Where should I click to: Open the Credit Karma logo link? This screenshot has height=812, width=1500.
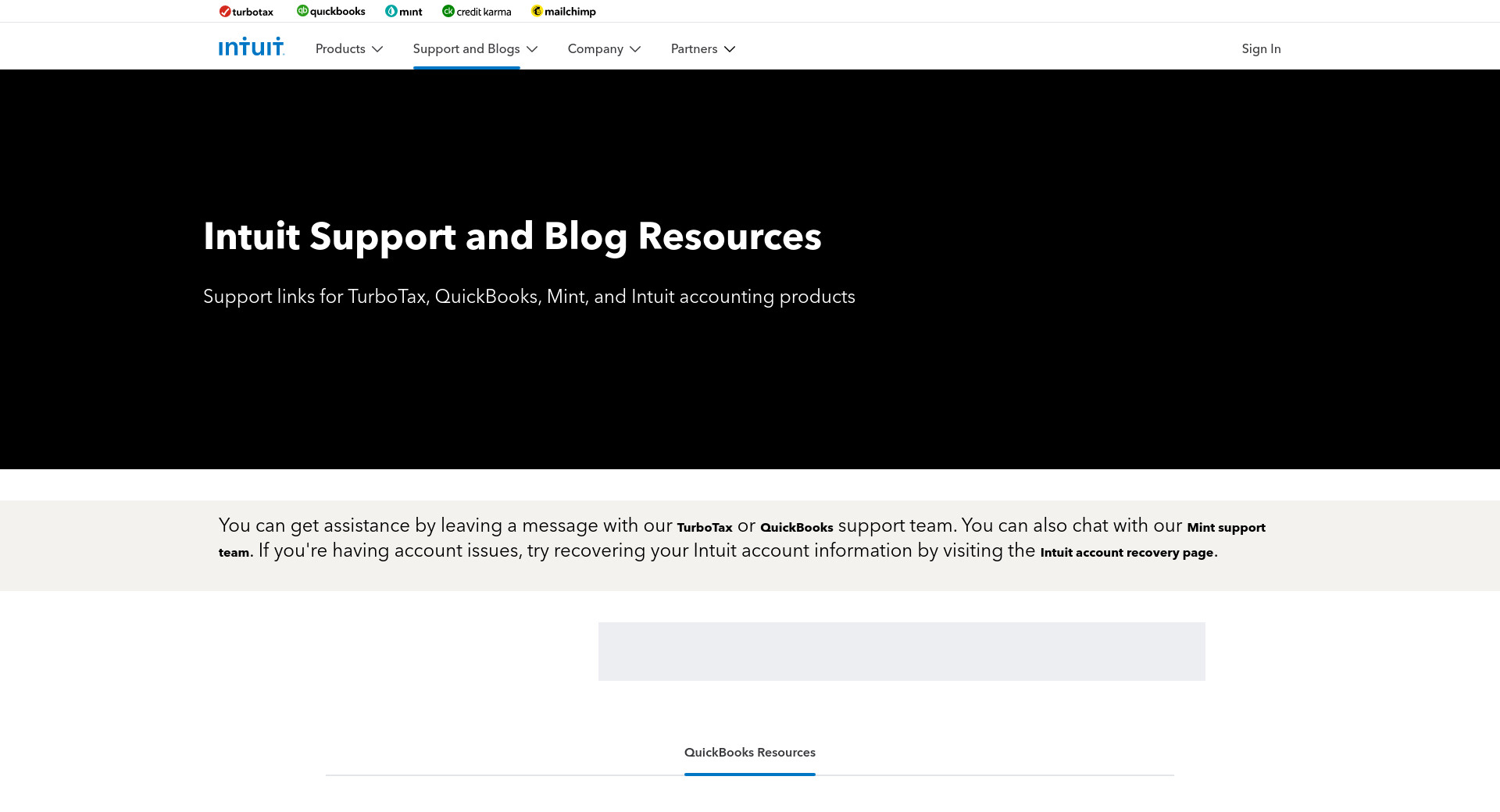477,12
